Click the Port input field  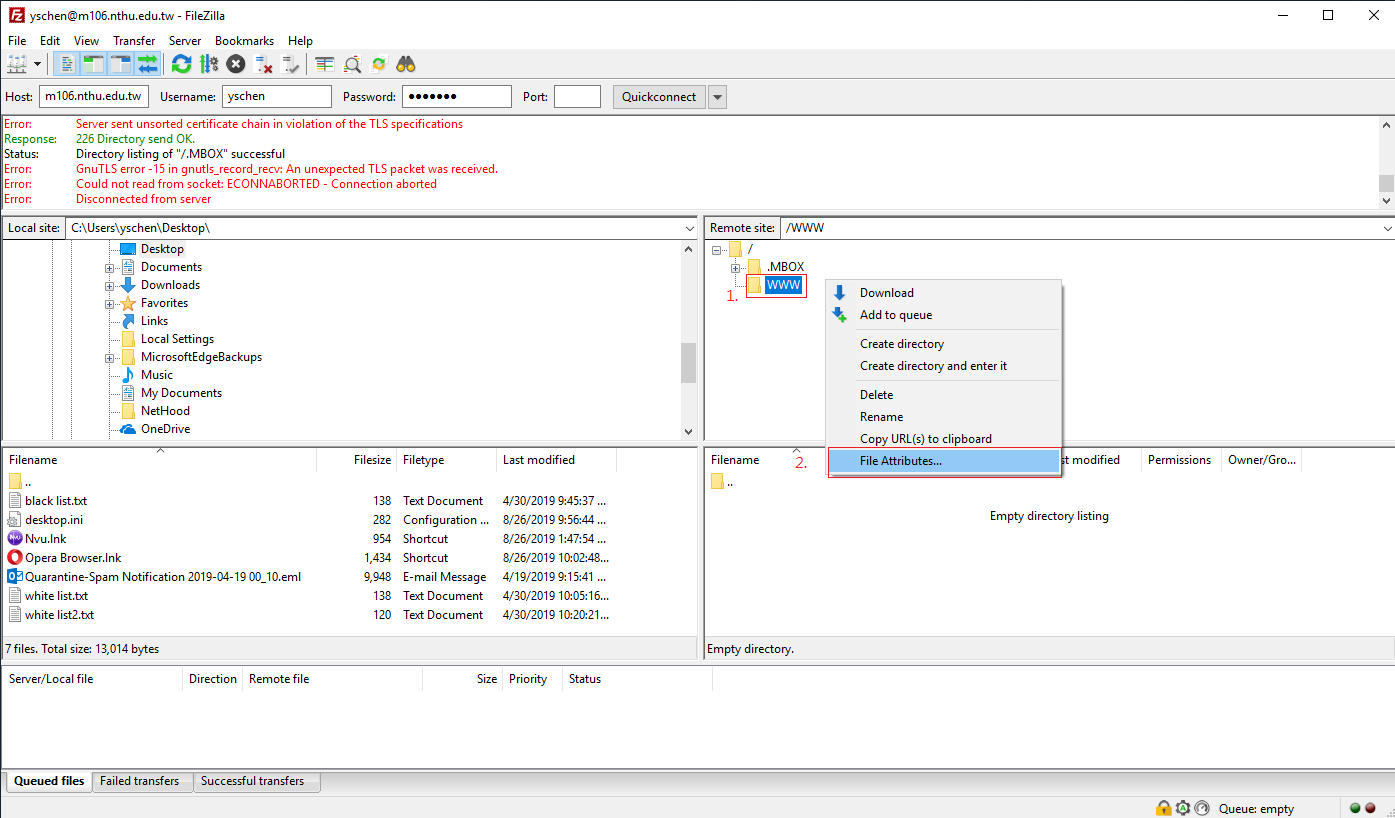577,97
